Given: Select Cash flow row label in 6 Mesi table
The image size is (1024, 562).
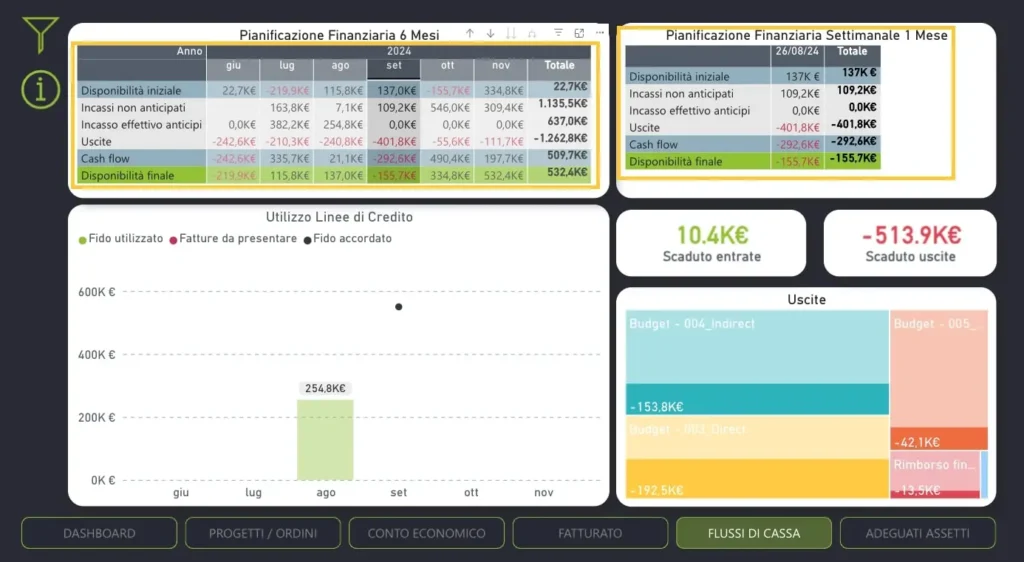Looking at the screenshot, I should coord(105,159).
